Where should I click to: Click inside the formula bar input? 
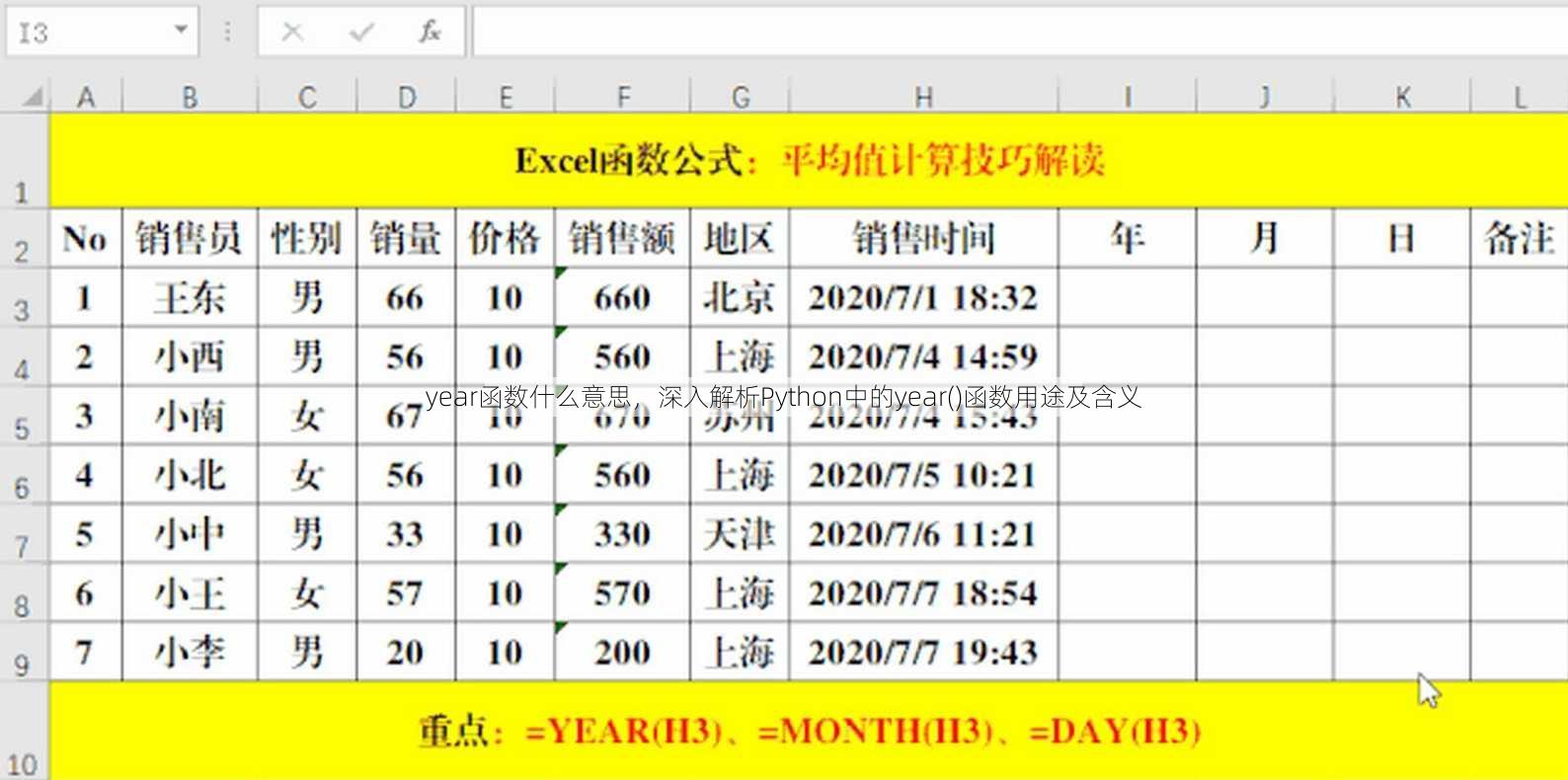click(1020, 33)
